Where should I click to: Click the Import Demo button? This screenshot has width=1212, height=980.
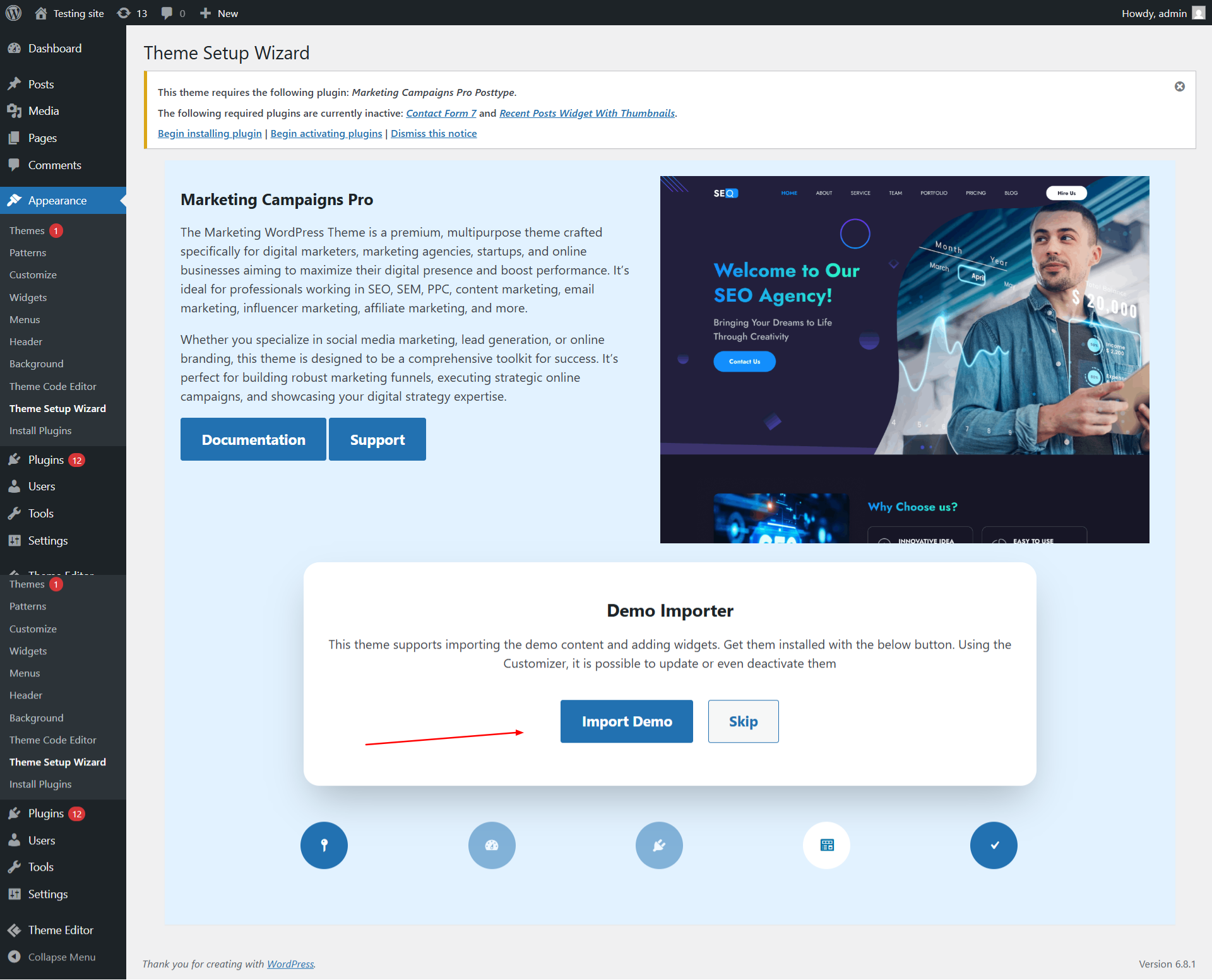click(627, 721)
